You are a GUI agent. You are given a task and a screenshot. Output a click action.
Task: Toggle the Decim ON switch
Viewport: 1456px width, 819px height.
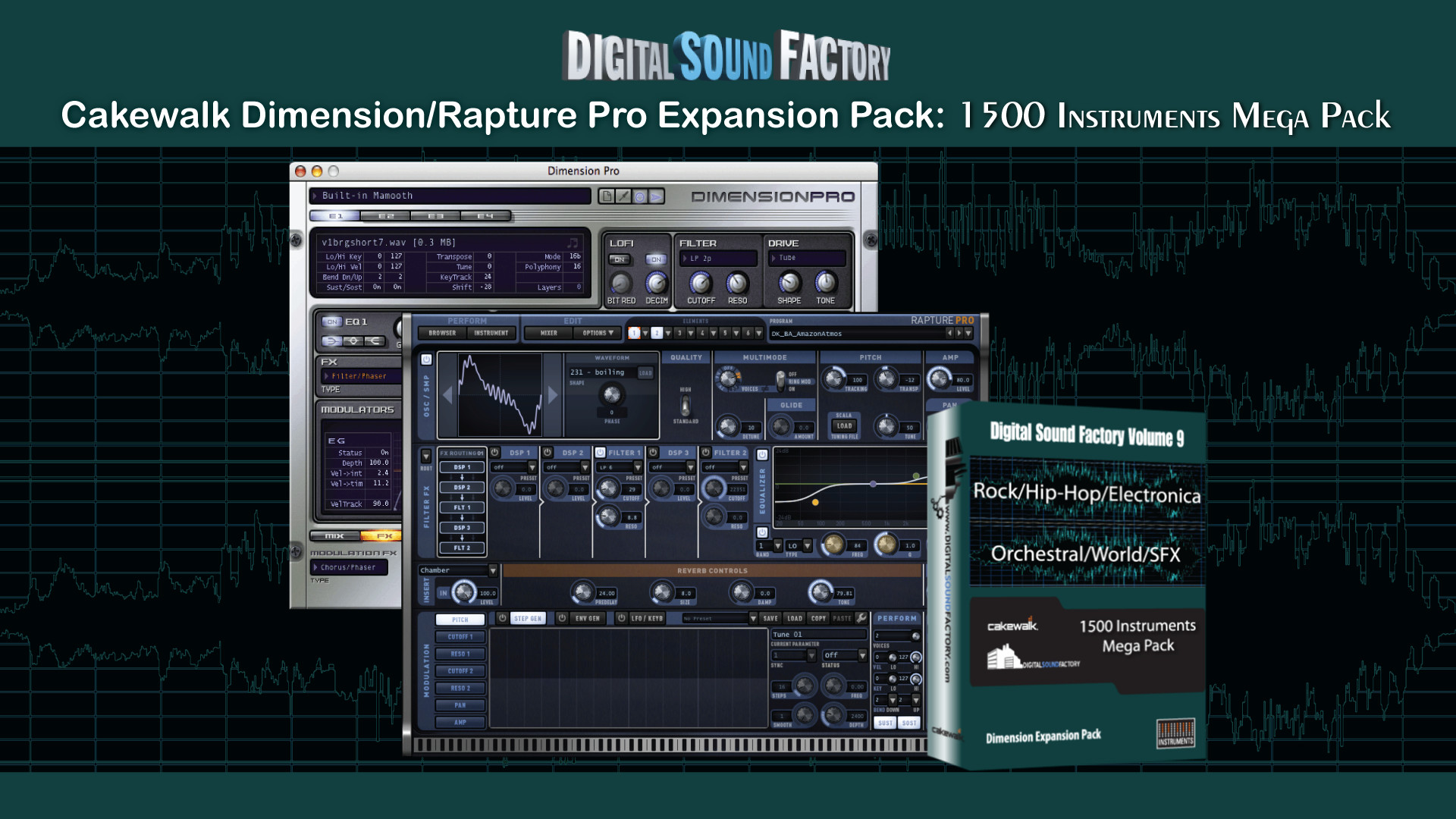pos(655,259)
